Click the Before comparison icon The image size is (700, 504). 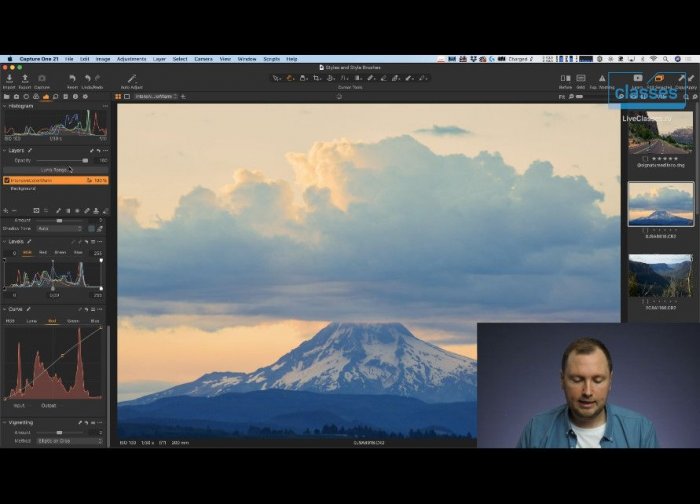pyautogui.click(x=566, y=78)
